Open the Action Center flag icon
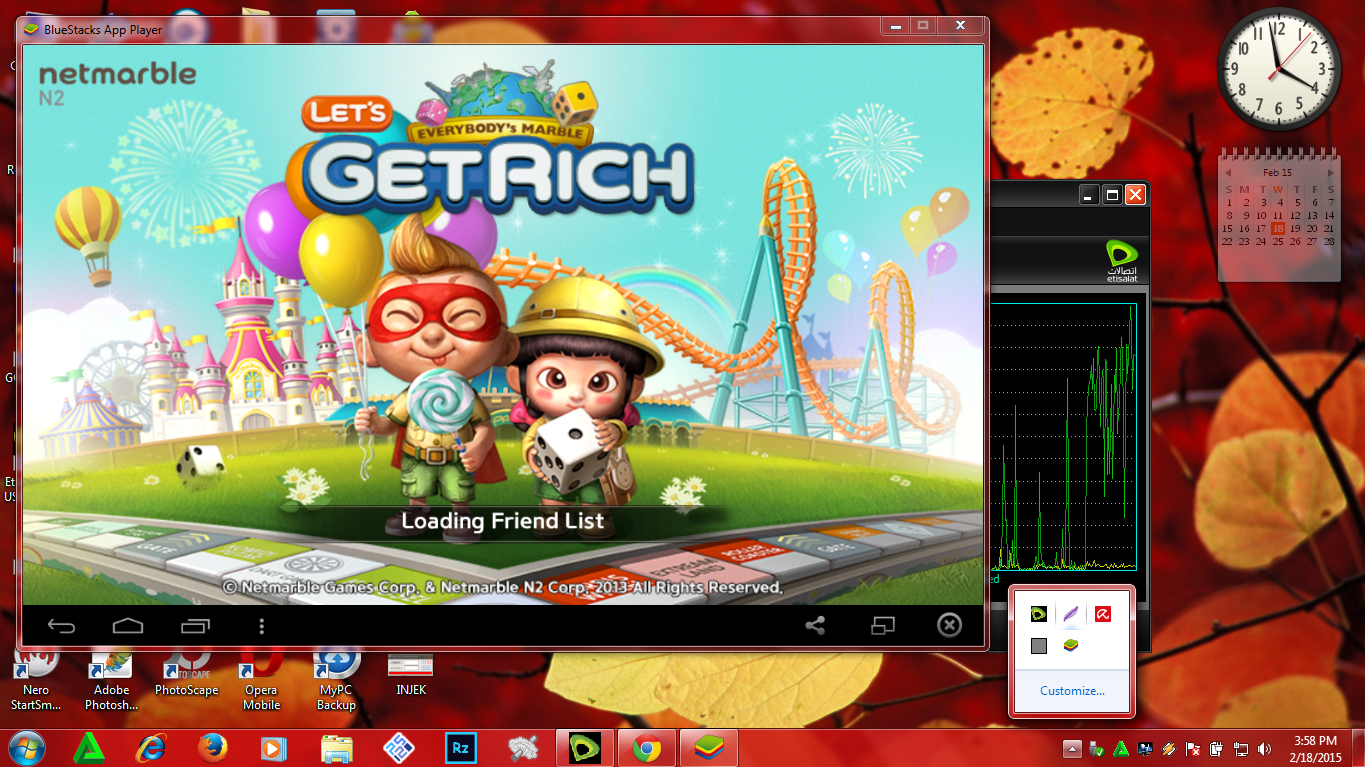Image resolution: width=1365 pixels, height=767 pixels. 1192,748
